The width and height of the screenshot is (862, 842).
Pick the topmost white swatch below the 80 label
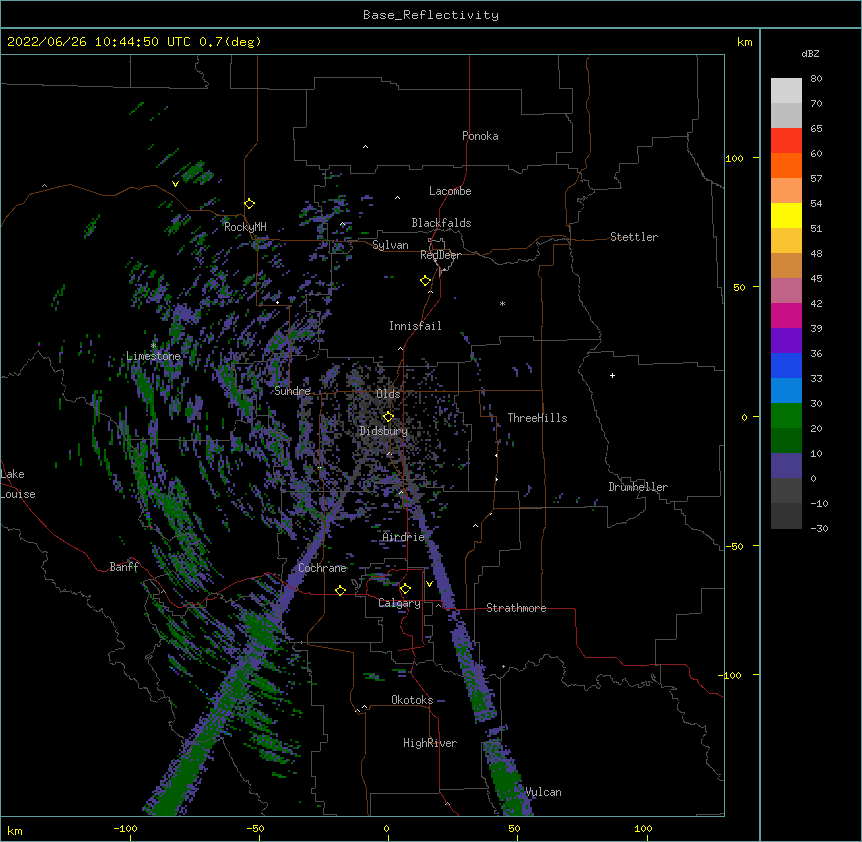coord(786,91)
